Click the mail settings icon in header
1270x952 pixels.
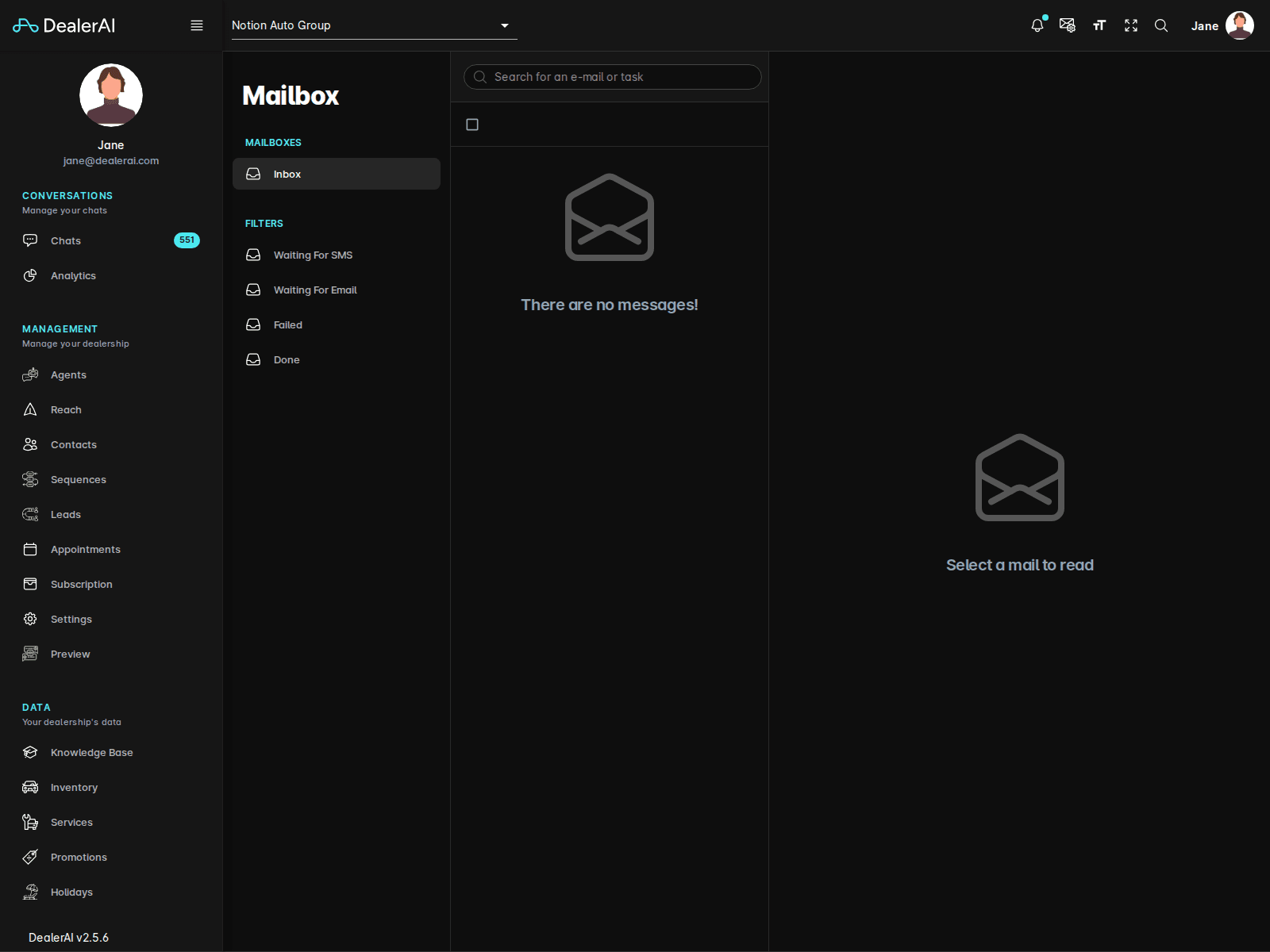click(1068, 25)
